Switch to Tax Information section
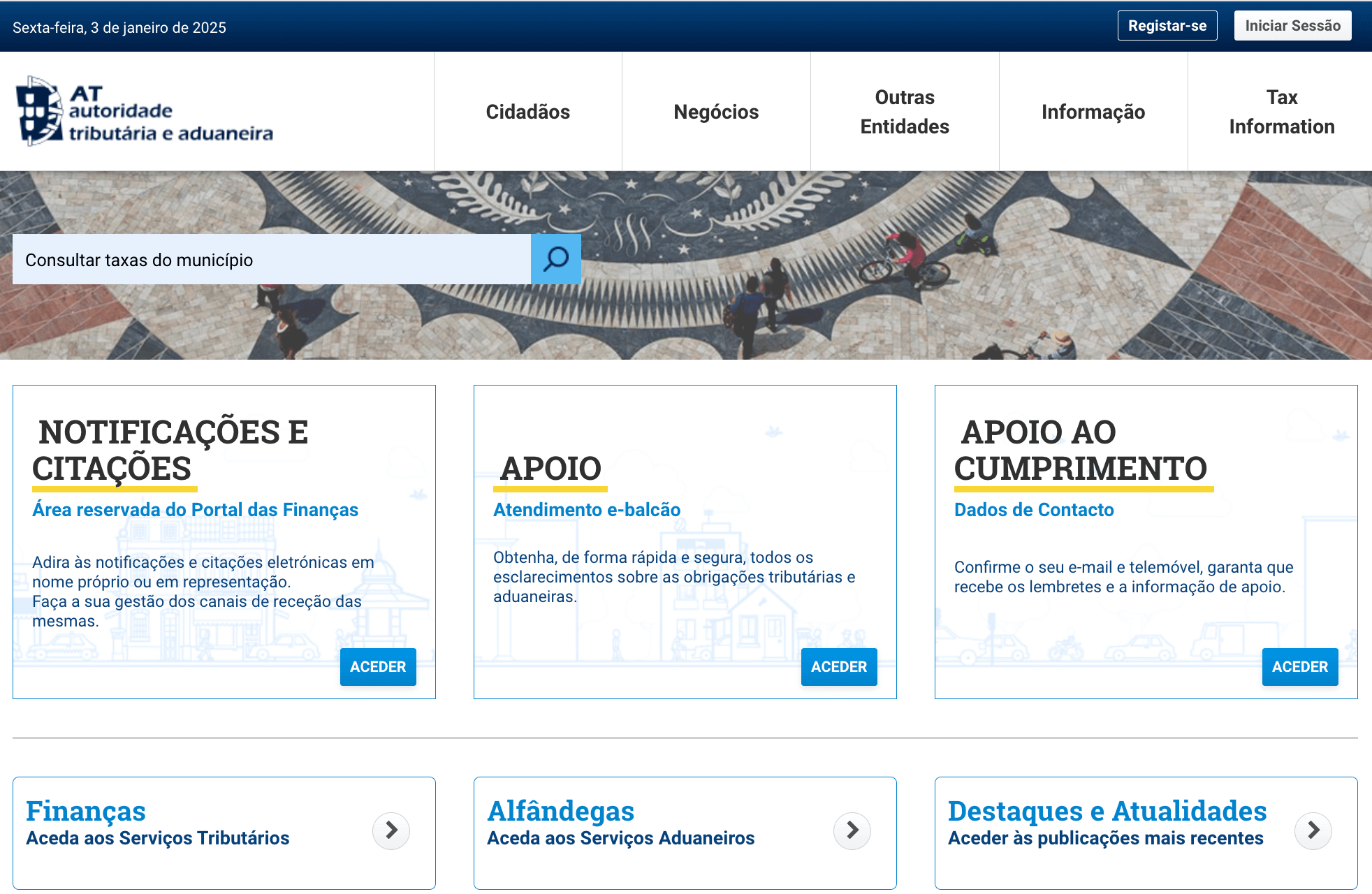 [1281, 112]
